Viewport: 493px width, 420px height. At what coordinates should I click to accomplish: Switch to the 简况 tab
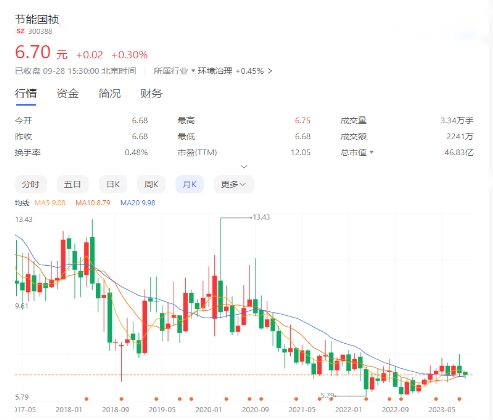click(x=110, y=94)
